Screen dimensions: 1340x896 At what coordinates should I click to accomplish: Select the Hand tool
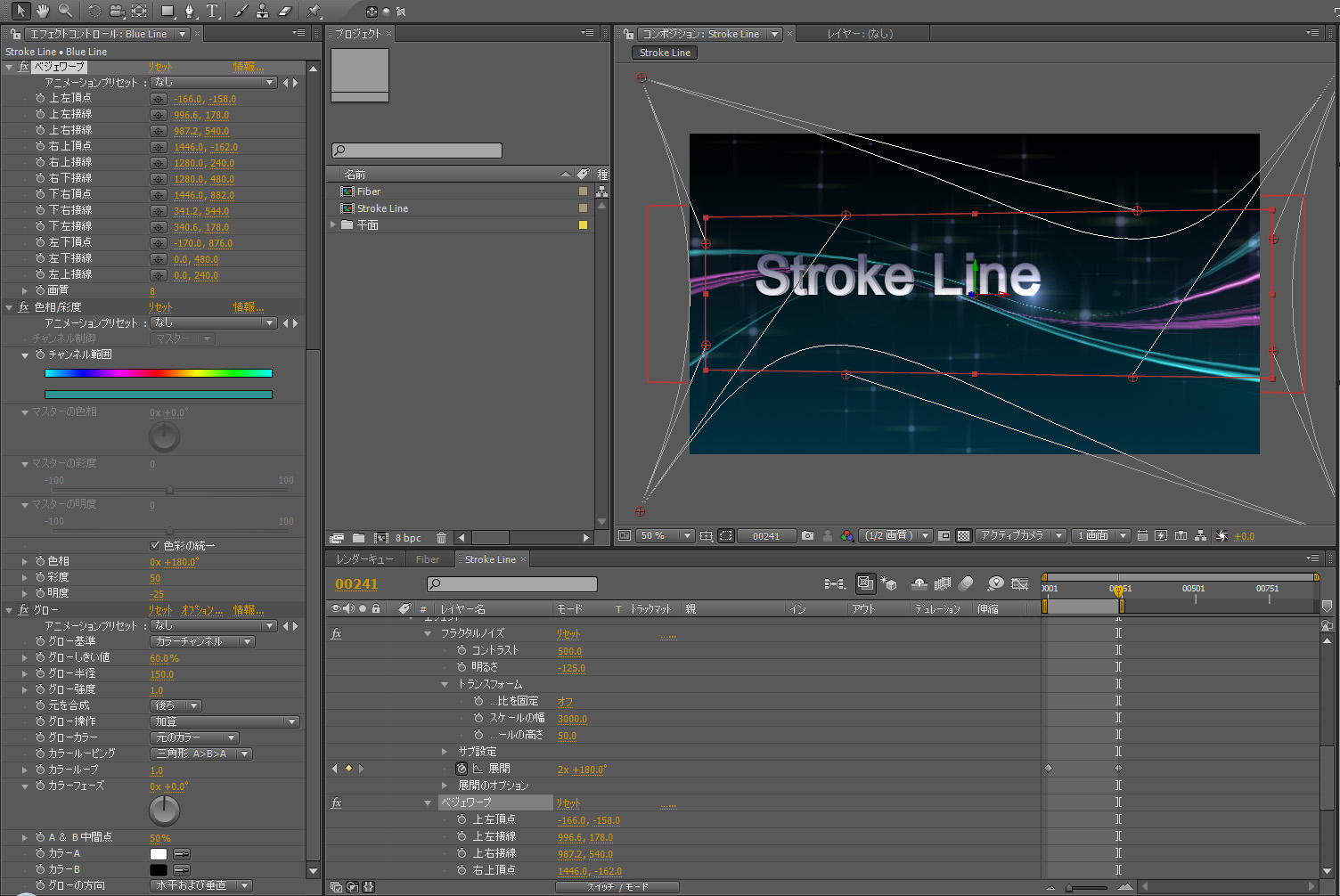coord(43,11)
